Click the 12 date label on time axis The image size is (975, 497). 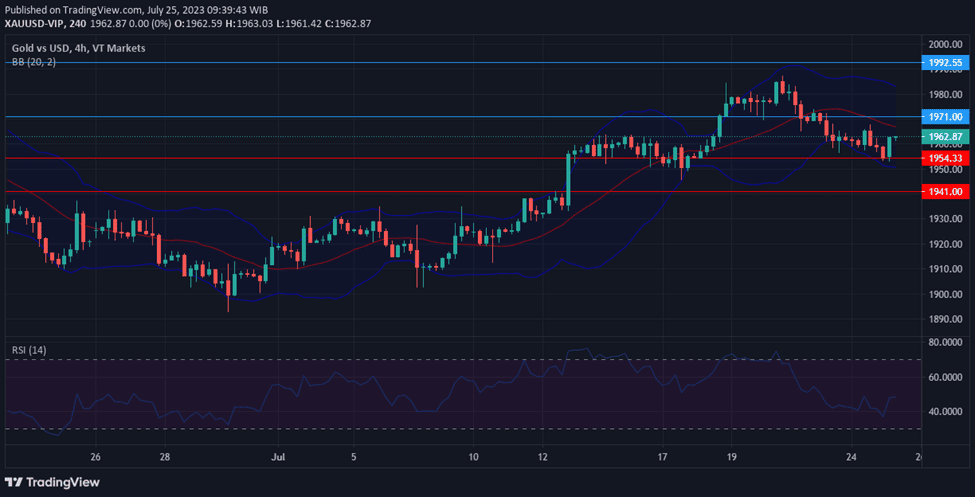point(542,457)
